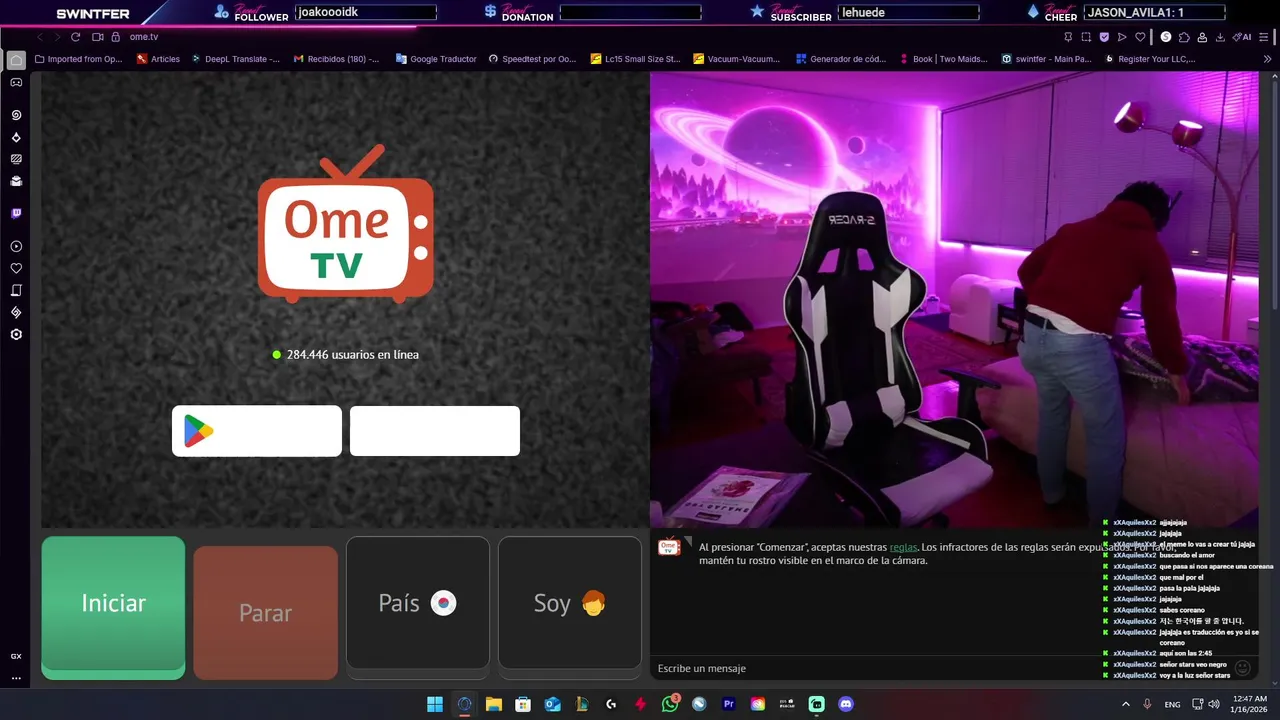Open the DeepL Translate bookmark
Viewport: 1280px width, 720px height.
click(235, 59)
